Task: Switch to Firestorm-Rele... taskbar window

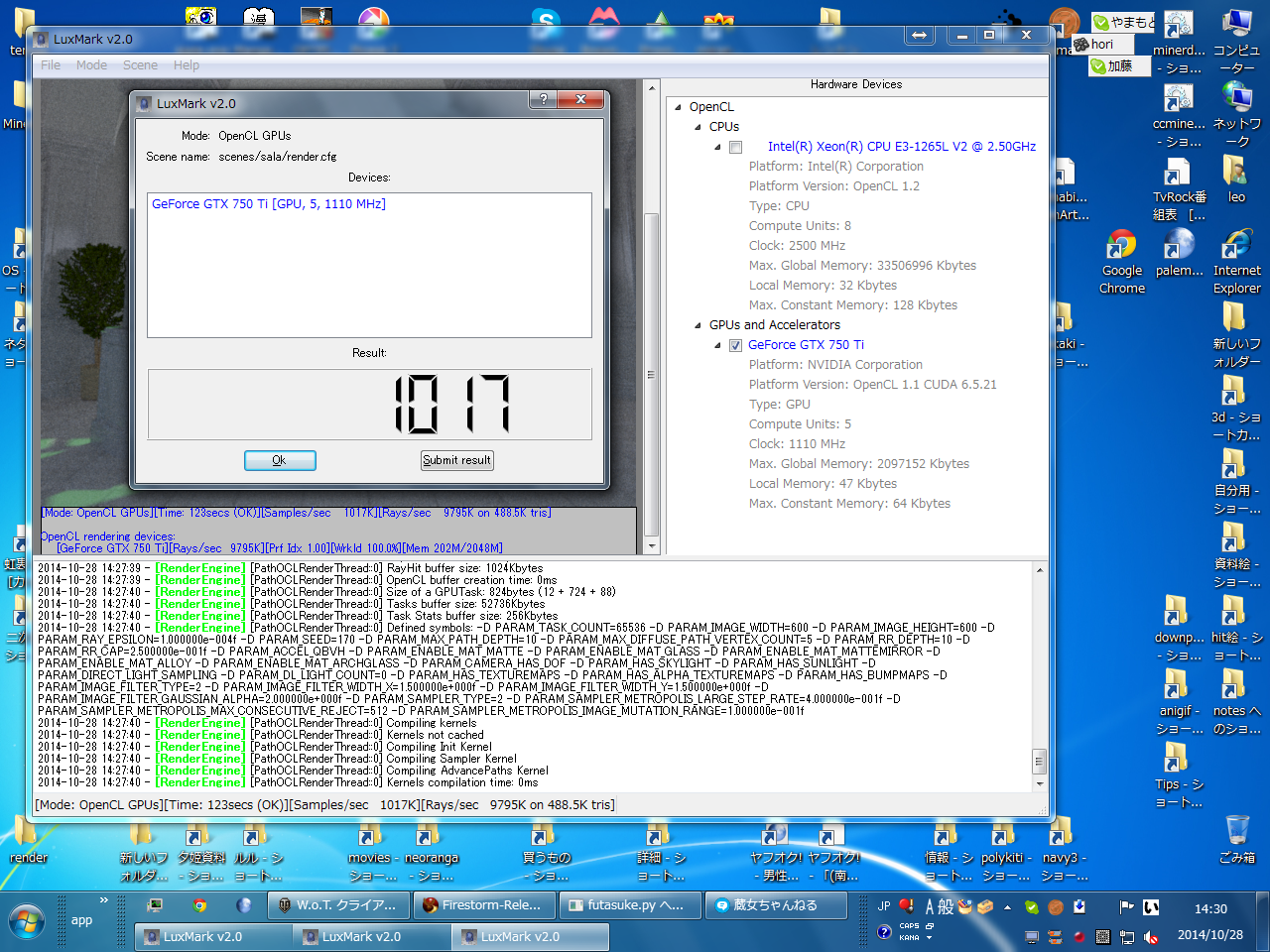Action: coord(482,904)
